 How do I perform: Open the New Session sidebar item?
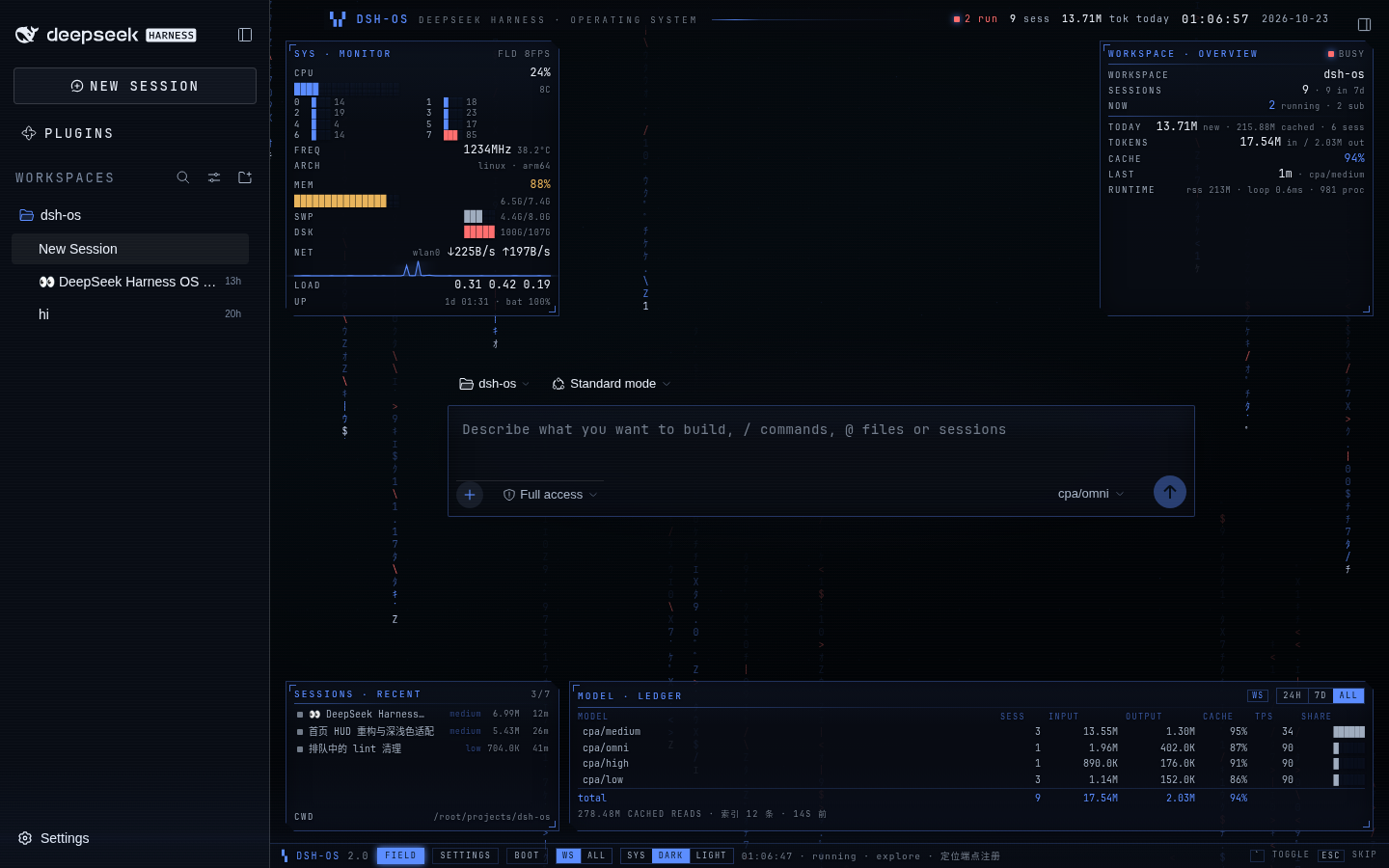[x=130, y=249]
